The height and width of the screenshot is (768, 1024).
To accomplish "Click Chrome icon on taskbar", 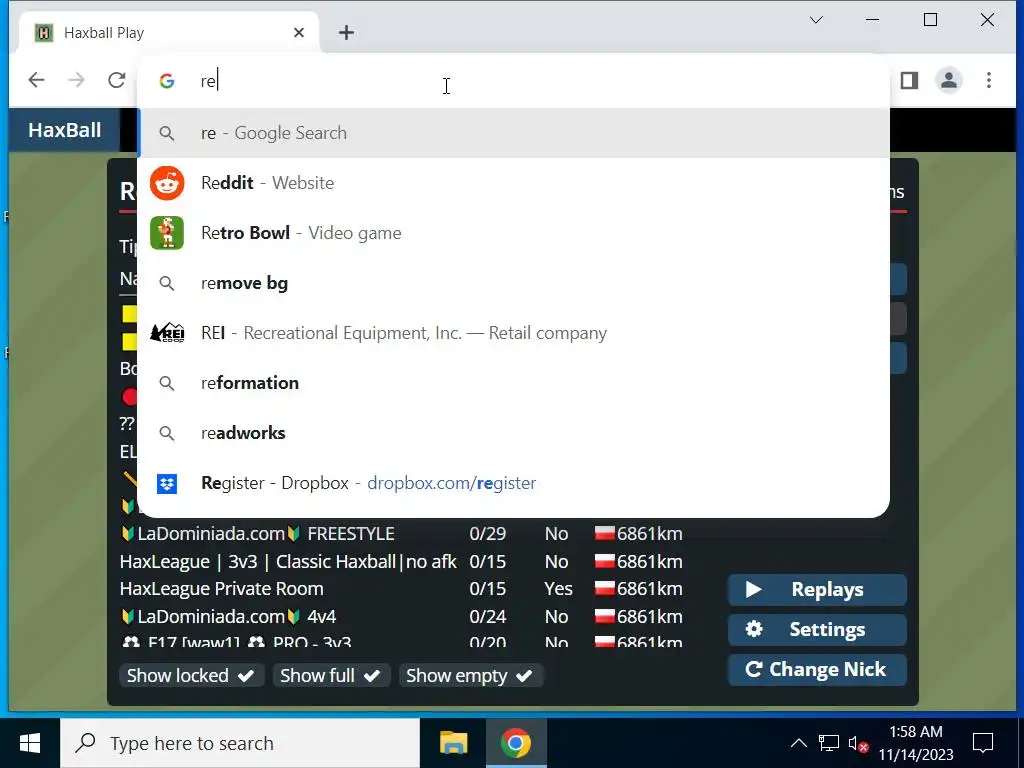I will pos(516,743).
